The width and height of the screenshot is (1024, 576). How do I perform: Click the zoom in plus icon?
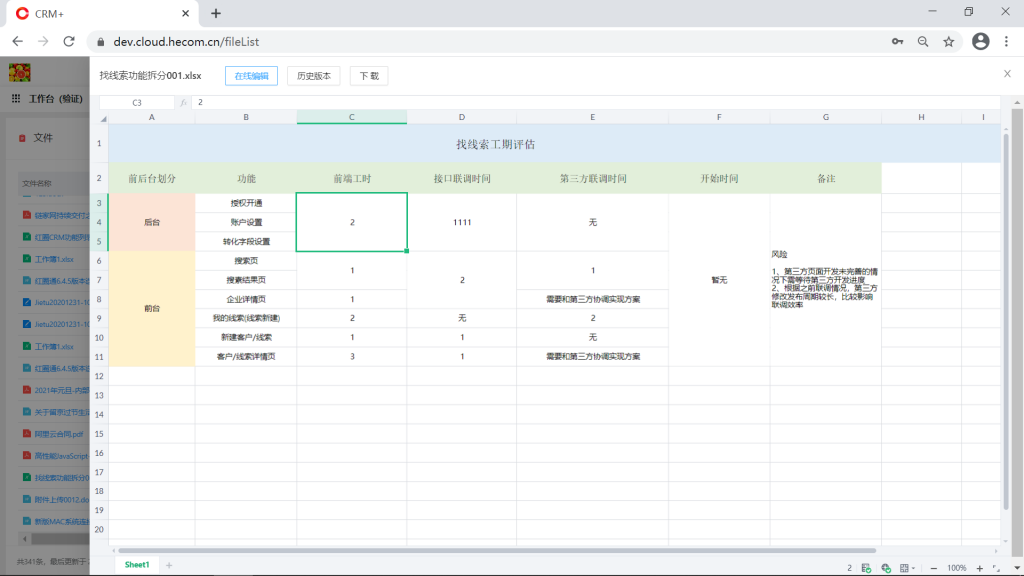click(x=979, y=568)
